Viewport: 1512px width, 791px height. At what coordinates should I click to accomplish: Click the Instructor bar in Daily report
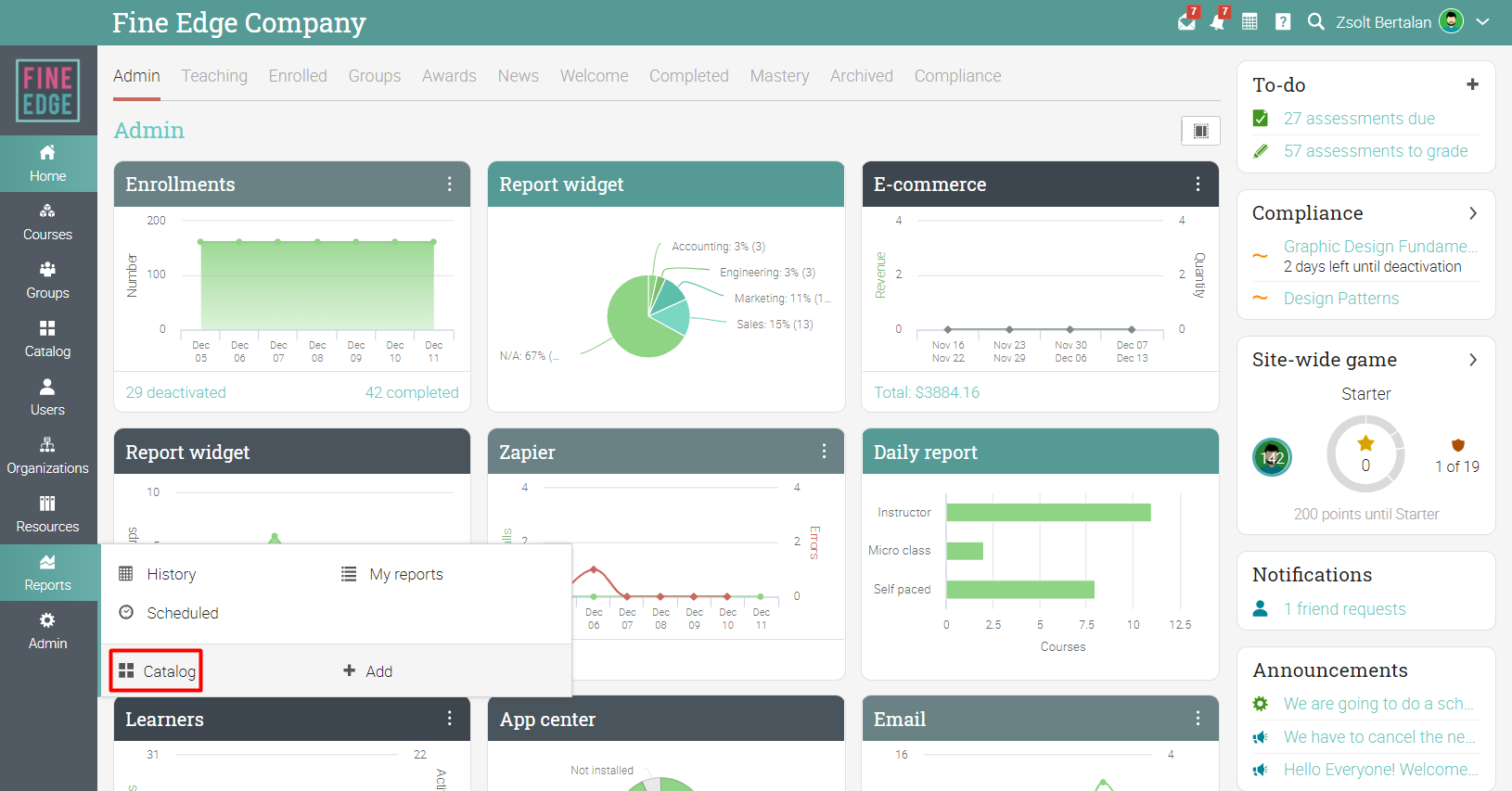click(1048, 513)
